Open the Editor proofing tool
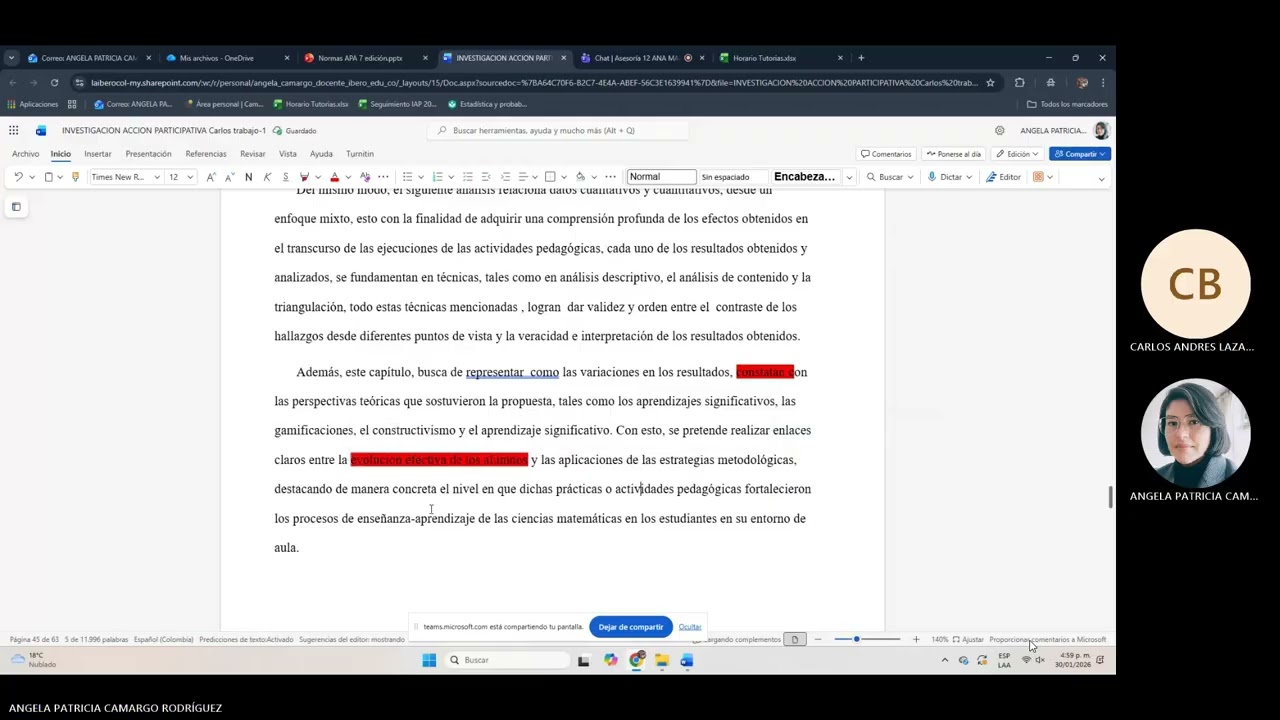Image resolution: width=1280 pixels, height=720 pixels. tap(1003, 177)
